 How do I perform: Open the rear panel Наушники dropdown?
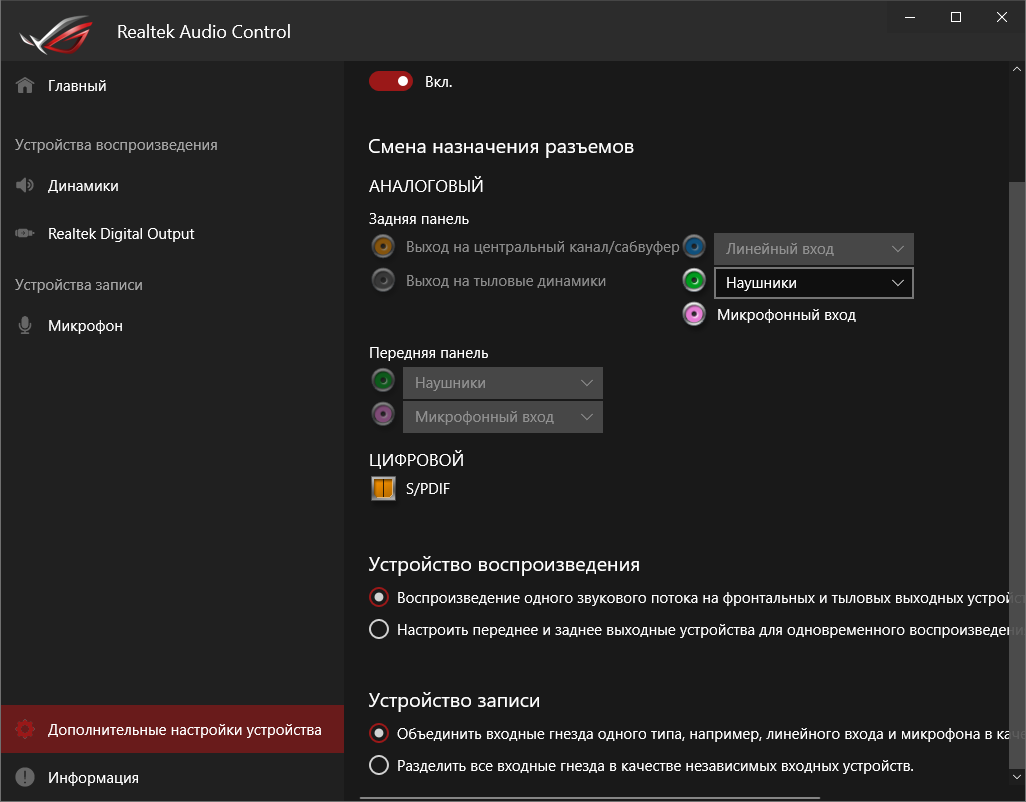(812, 283)
